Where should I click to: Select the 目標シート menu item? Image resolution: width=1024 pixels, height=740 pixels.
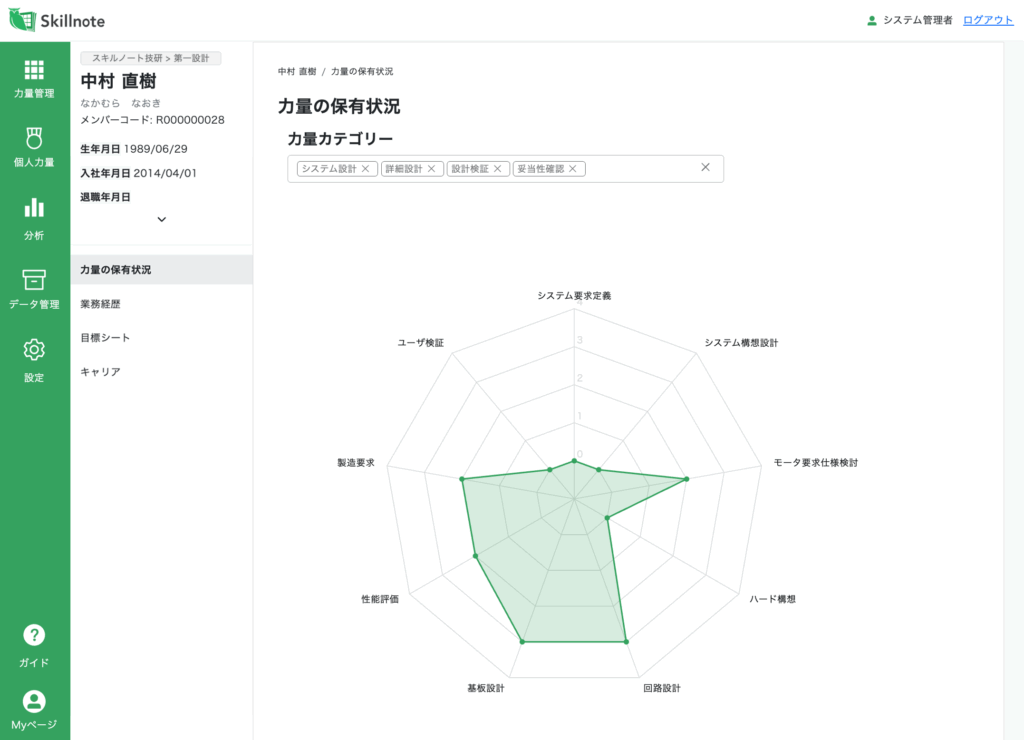pyautogui.click(x=105, y=338)
